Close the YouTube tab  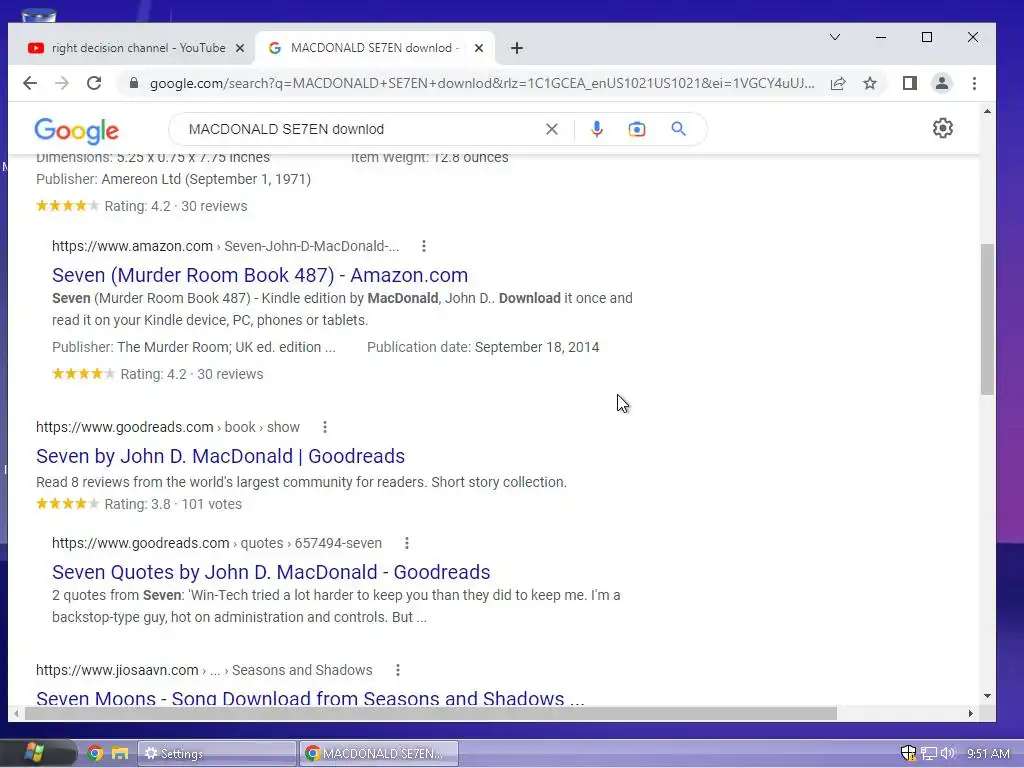[240, 48]
